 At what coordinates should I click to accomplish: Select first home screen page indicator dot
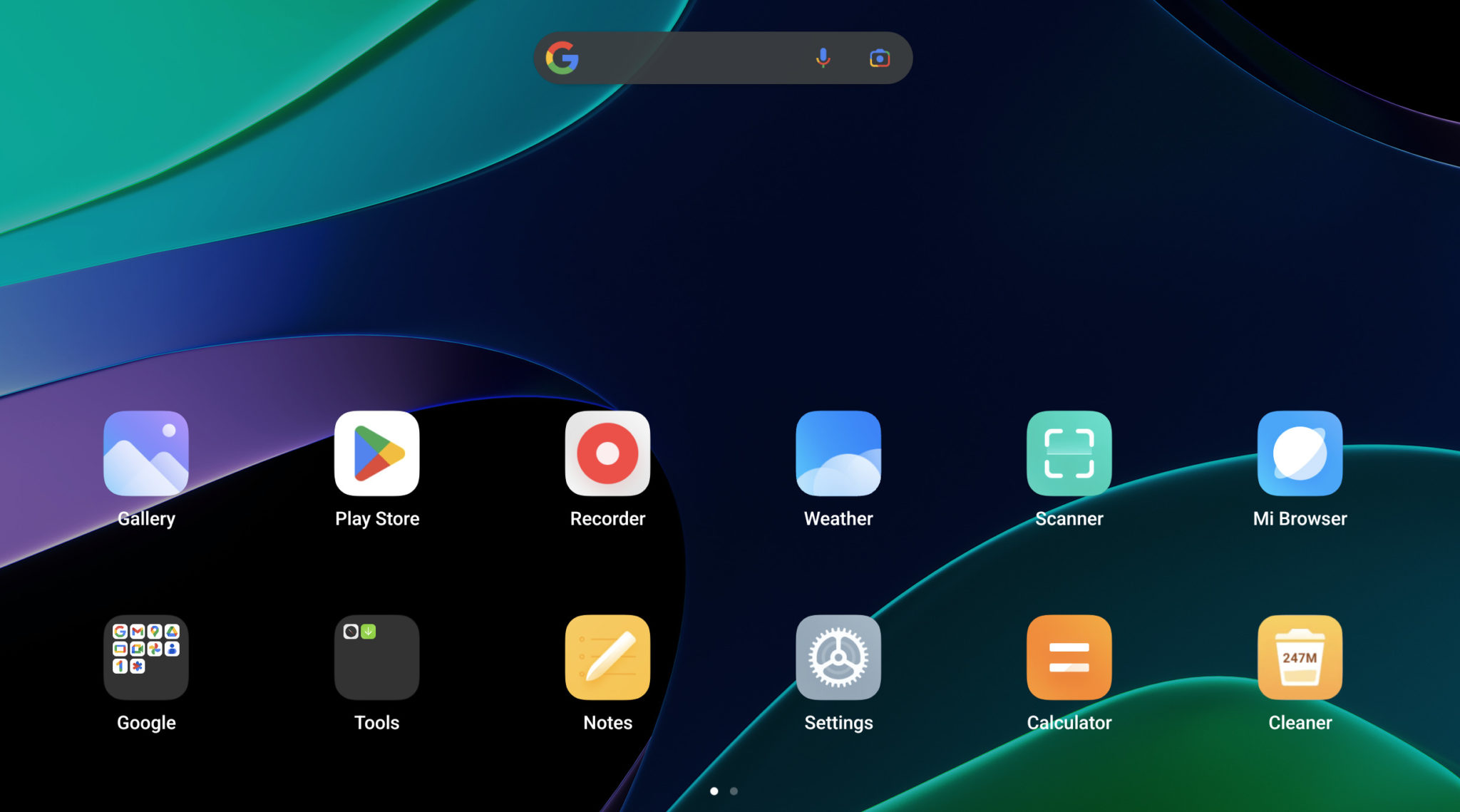click(714, 791)
